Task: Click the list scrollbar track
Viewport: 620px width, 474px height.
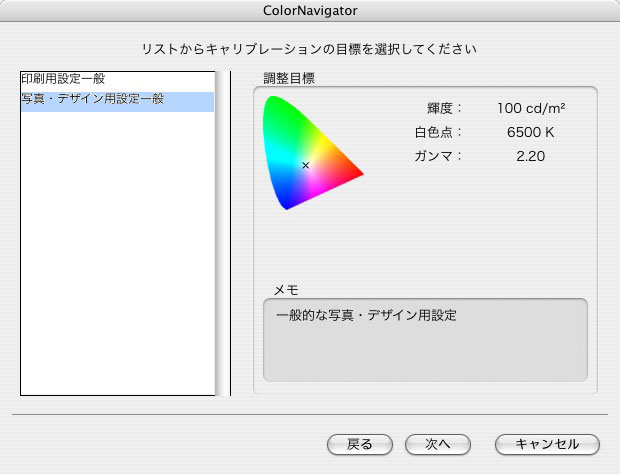Action: [x=223, y=233]
